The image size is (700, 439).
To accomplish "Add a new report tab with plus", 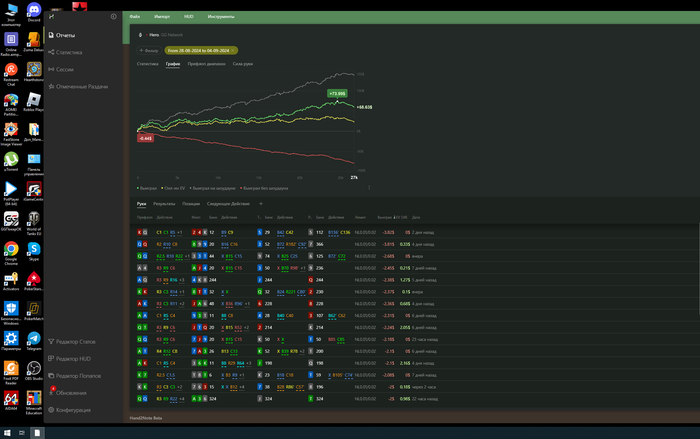I will (261, 204).
